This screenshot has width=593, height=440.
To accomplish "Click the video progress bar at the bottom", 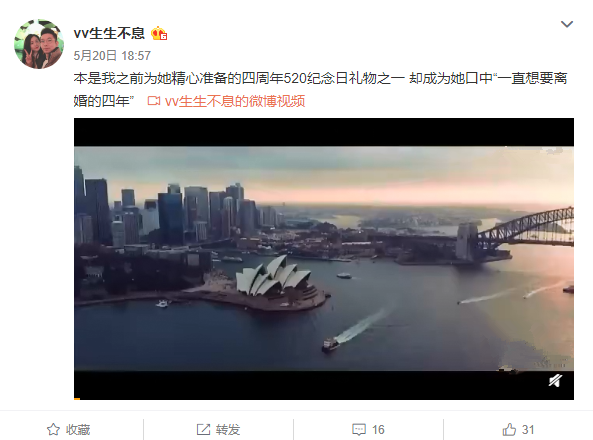I will (324, 399).
